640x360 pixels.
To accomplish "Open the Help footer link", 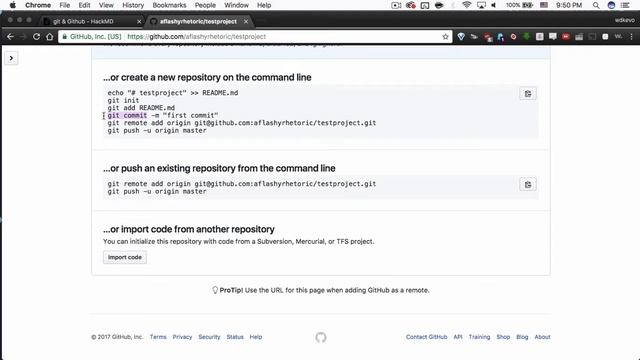I will coord(256,337).
